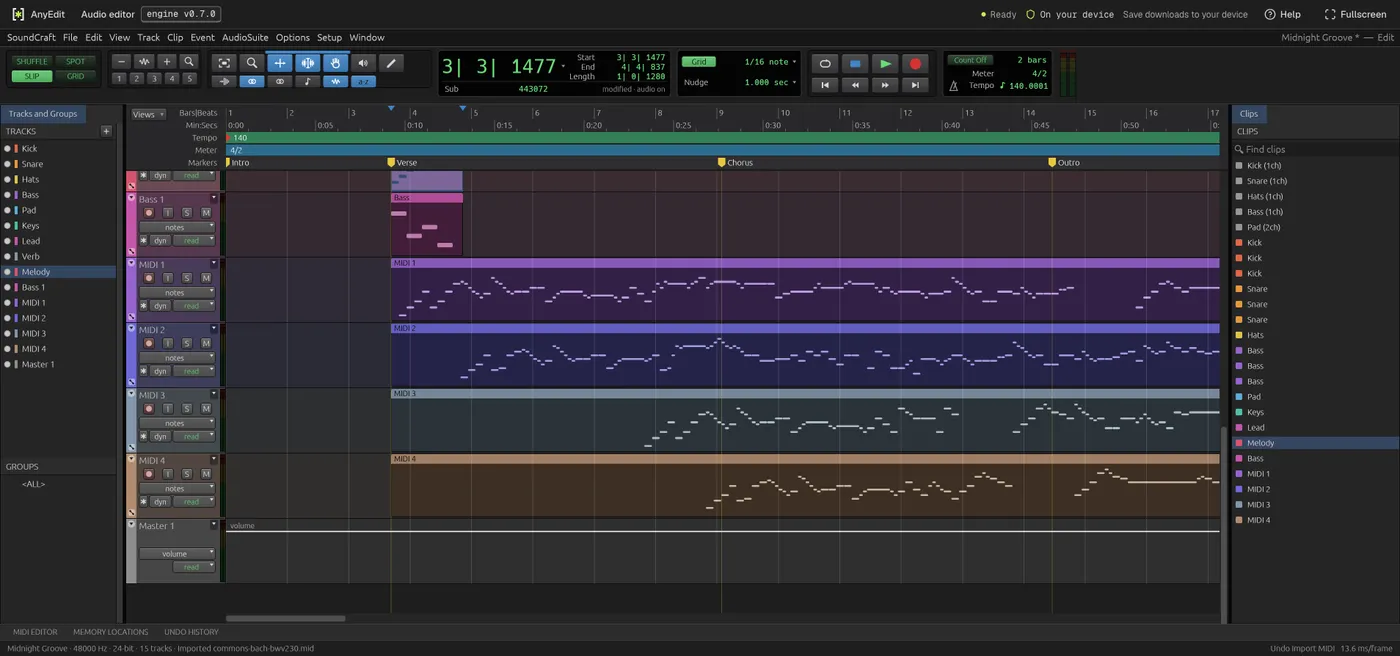Screen dimensions: 1400x656
Task: Go to end of session
Action: pos(915,85)
